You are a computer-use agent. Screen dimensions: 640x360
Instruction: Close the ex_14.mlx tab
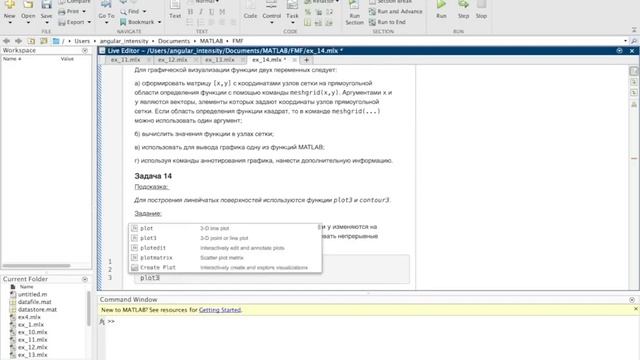[x=294, y=60]
